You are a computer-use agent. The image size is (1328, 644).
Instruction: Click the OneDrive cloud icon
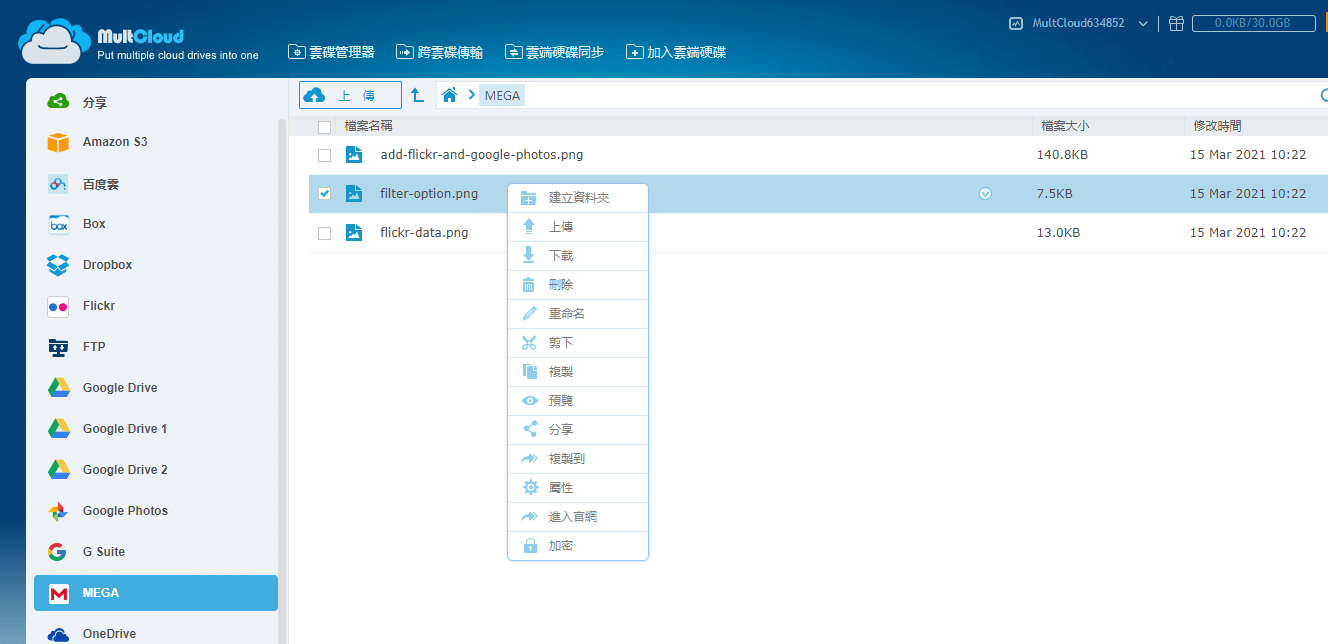click(x=58, y=634)
